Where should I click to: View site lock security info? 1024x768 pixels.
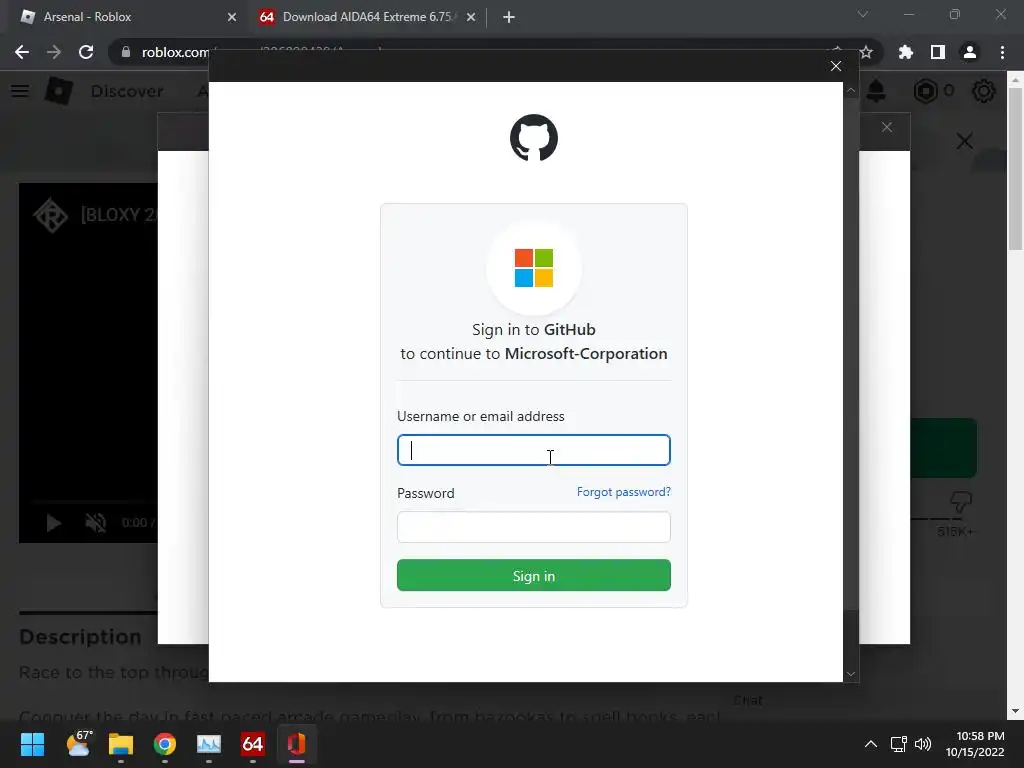[126, 52]
